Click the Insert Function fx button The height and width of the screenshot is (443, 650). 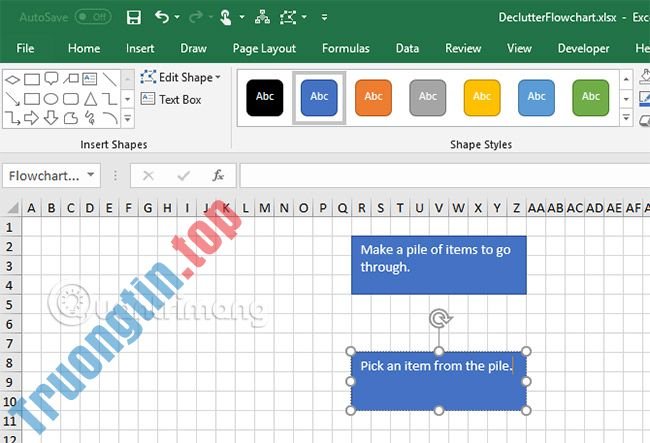click(218, 176)
